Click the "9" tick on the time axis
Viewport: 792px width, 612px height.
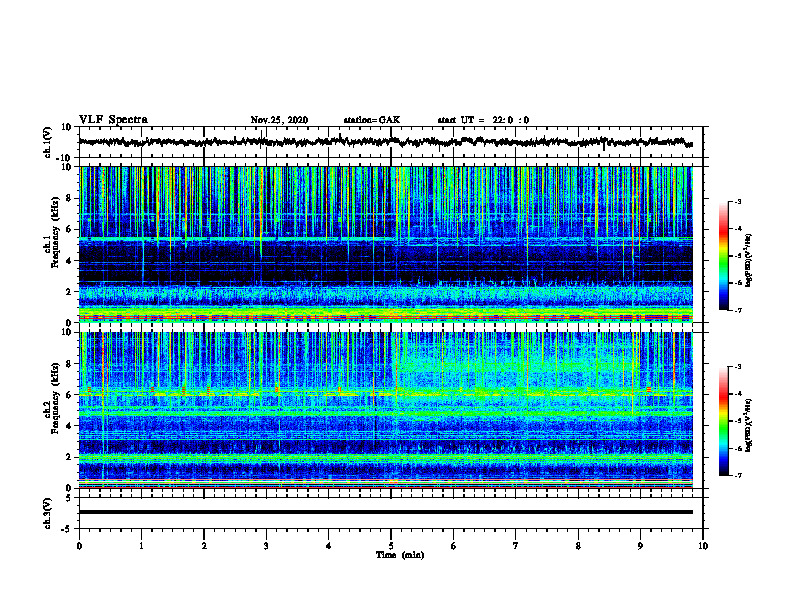640,546
